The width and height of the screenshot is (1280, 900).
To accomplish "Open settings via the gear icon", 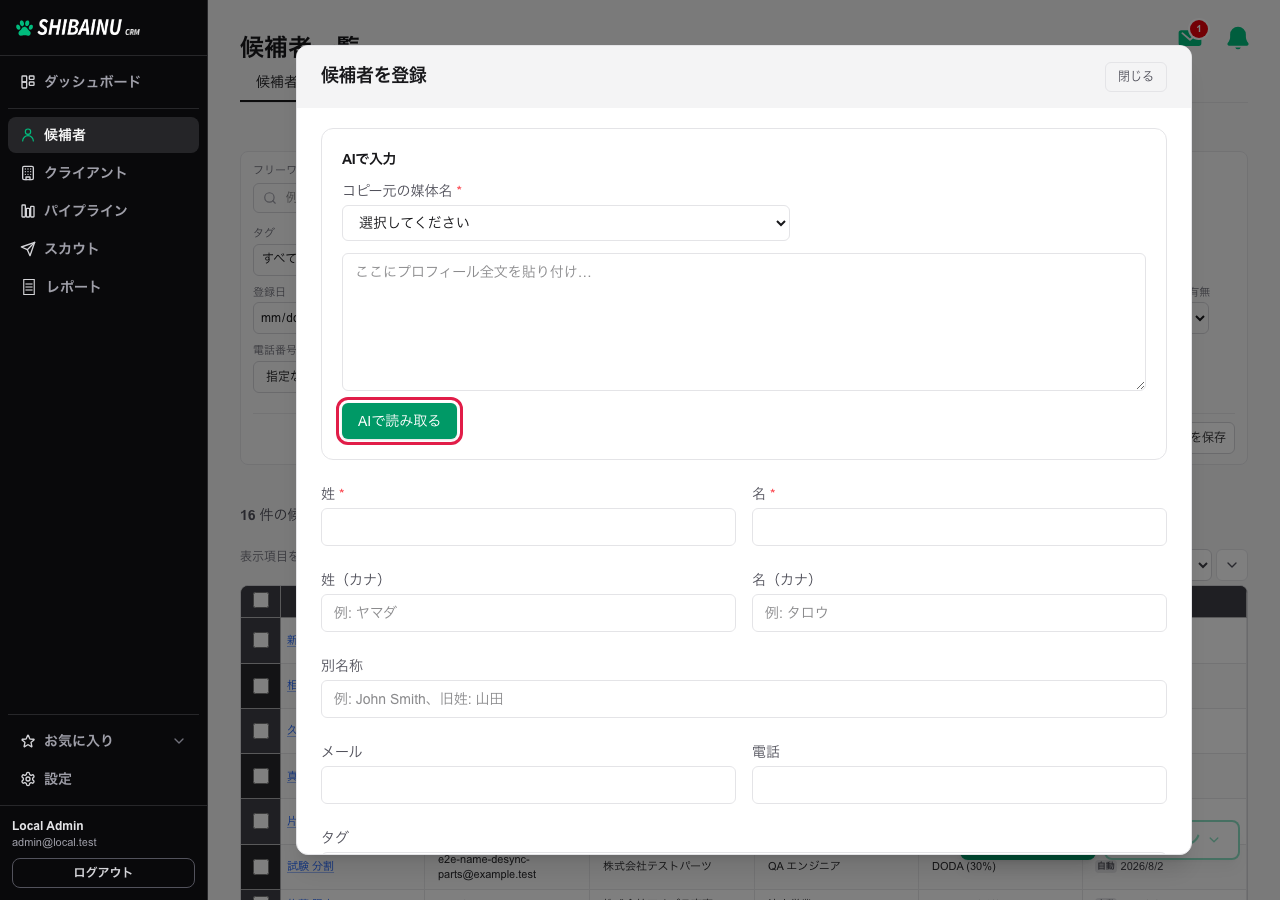I will (x=28, y=779).
